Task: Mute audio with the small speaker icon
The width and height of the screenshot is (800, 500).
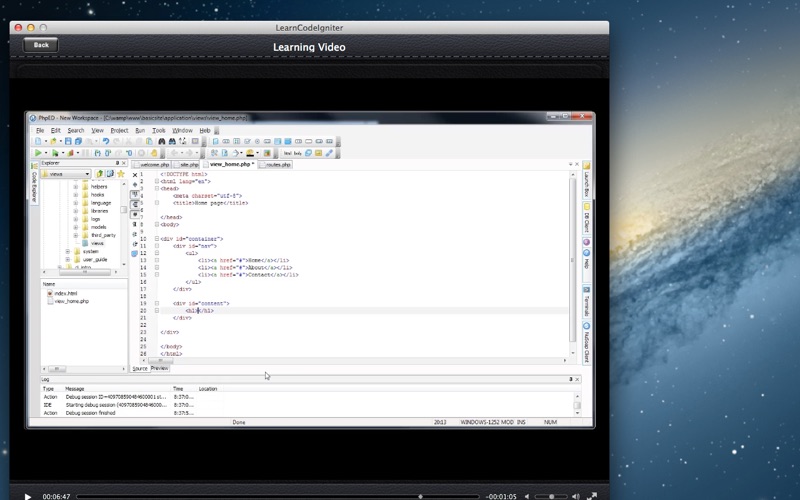Action: [527, 496]
